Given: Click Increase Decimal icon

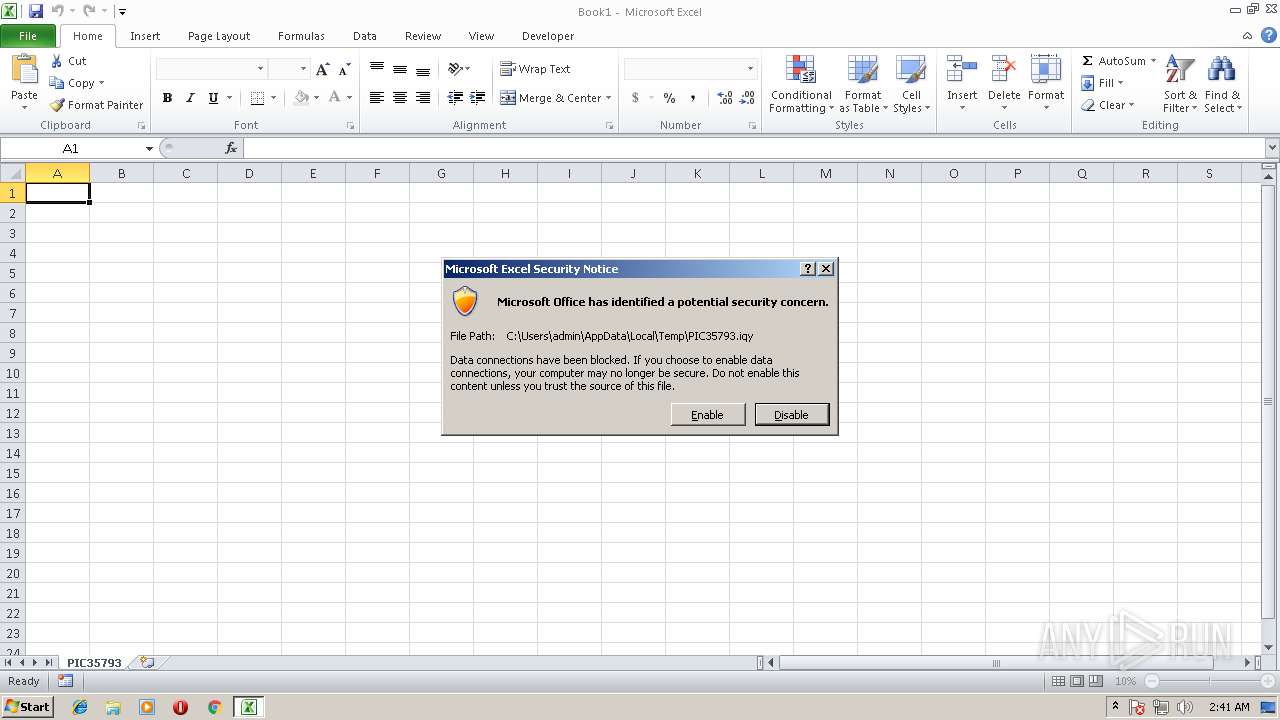Looking at the screenshot, I should [x=725, y=98].
